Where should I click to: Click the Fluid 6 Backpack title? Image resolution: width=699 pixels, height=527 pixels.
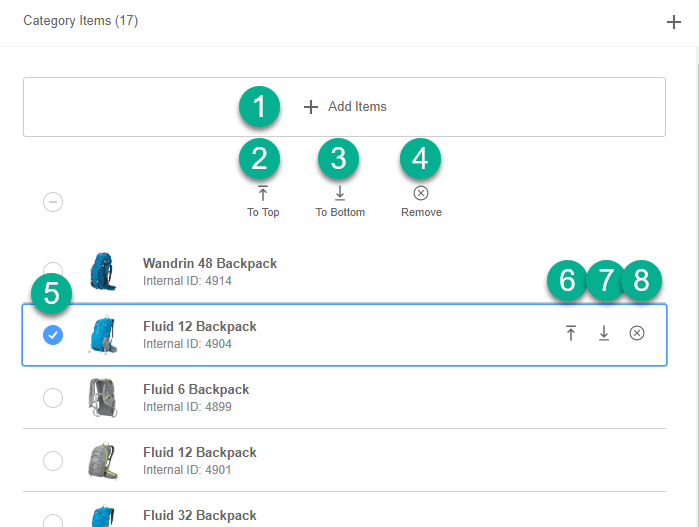pyautogui.click(x=196, y=390)
